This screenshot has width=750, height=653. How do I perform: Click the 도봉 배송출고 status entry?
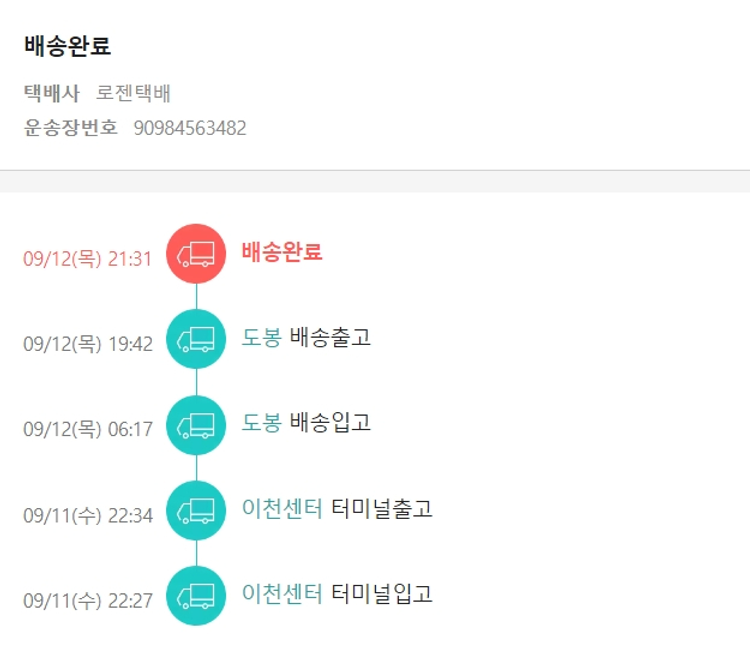[x=306, y=337]
